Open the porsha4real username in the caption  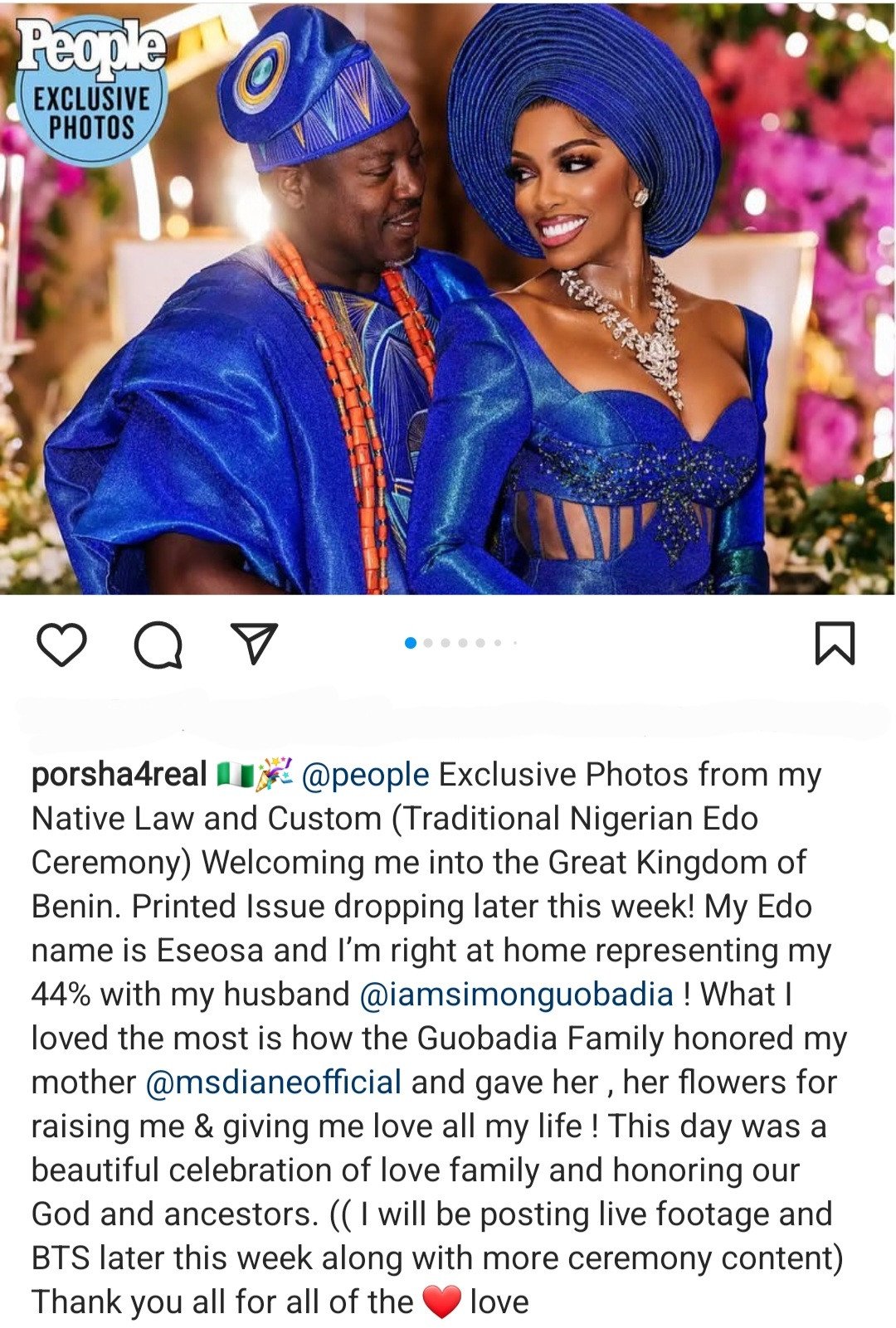click(119, 775)
